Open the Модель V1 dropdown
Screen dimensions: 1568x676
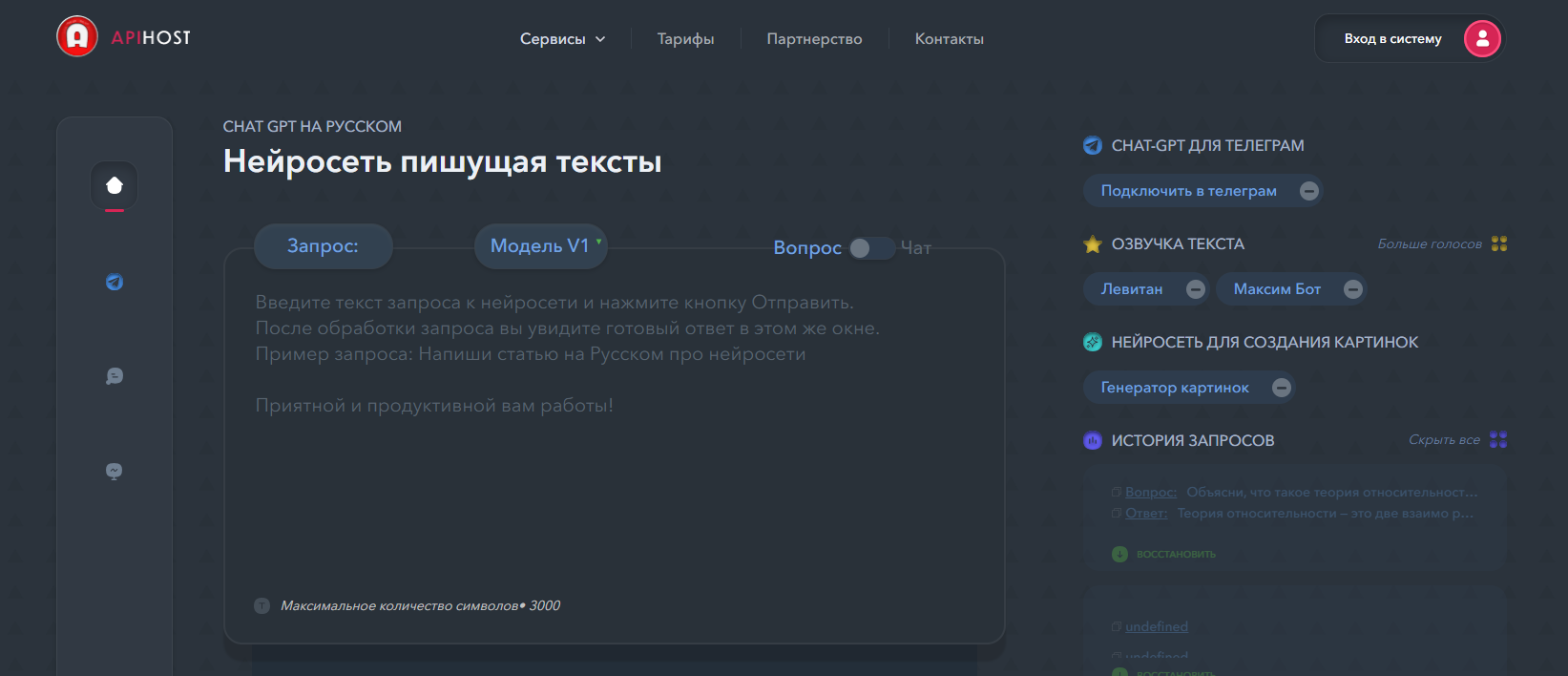pyautogui.click(x=541, y=246)
